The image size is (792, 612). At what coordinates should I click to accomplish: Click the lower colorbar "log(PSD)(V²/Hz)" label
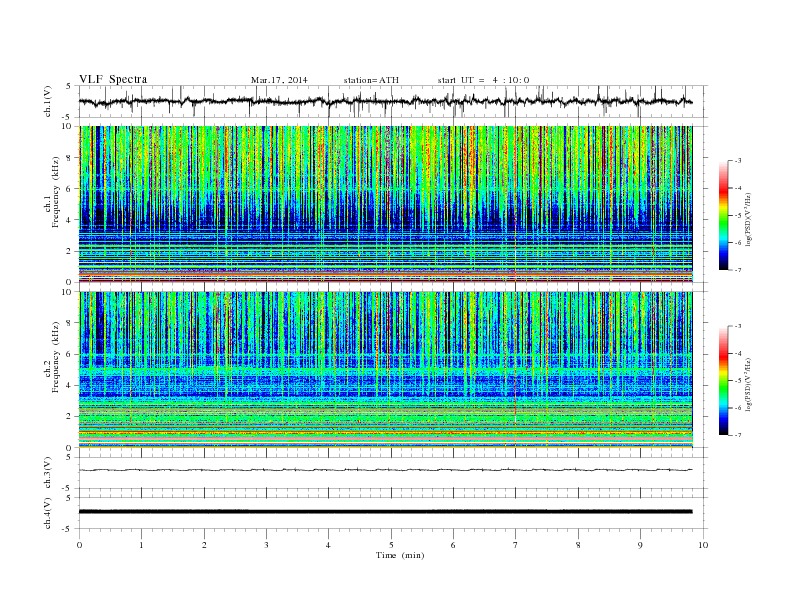[x=748, y=385]
